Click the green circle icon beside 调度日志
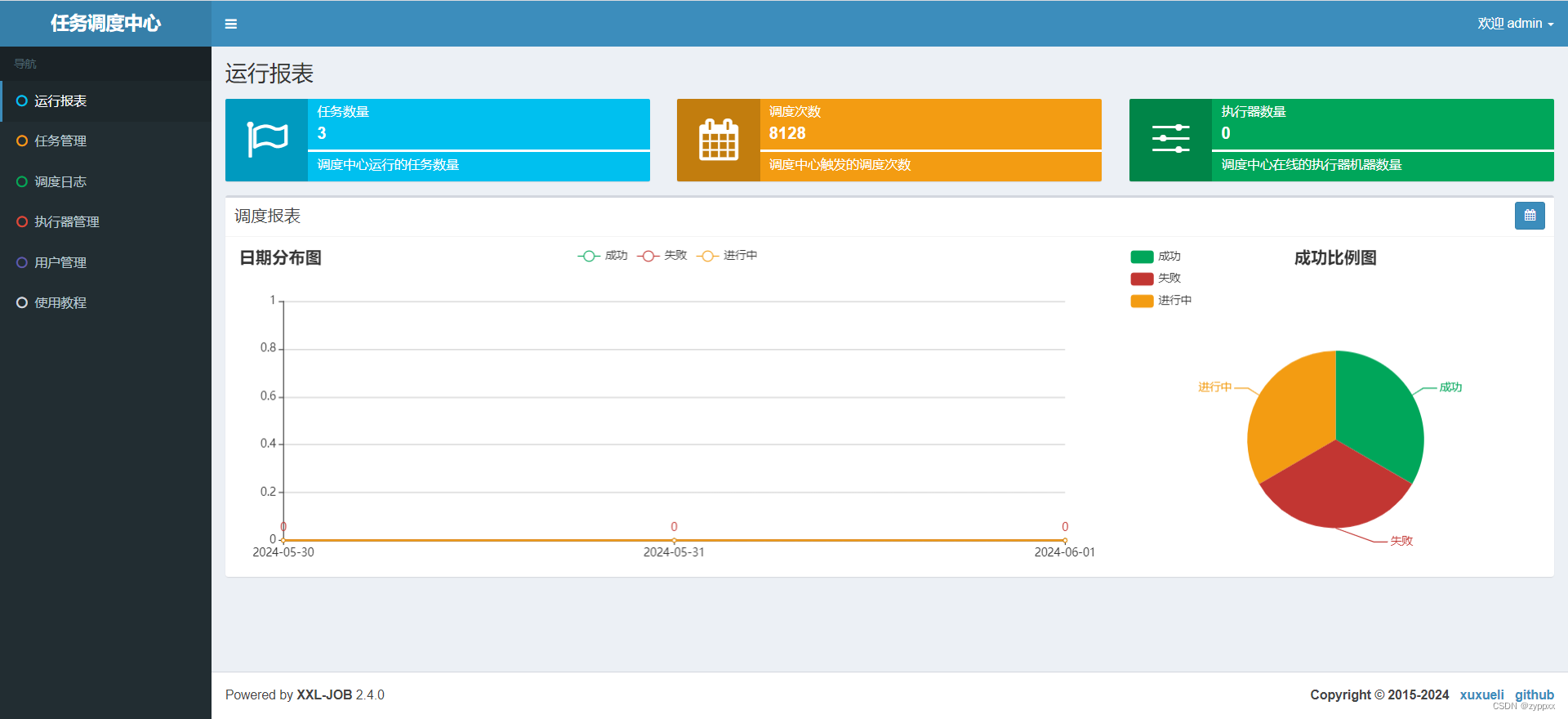Image resolution: width=1568 pixels, height=719 pixels. pyautogui.click(x=22, y=181)
